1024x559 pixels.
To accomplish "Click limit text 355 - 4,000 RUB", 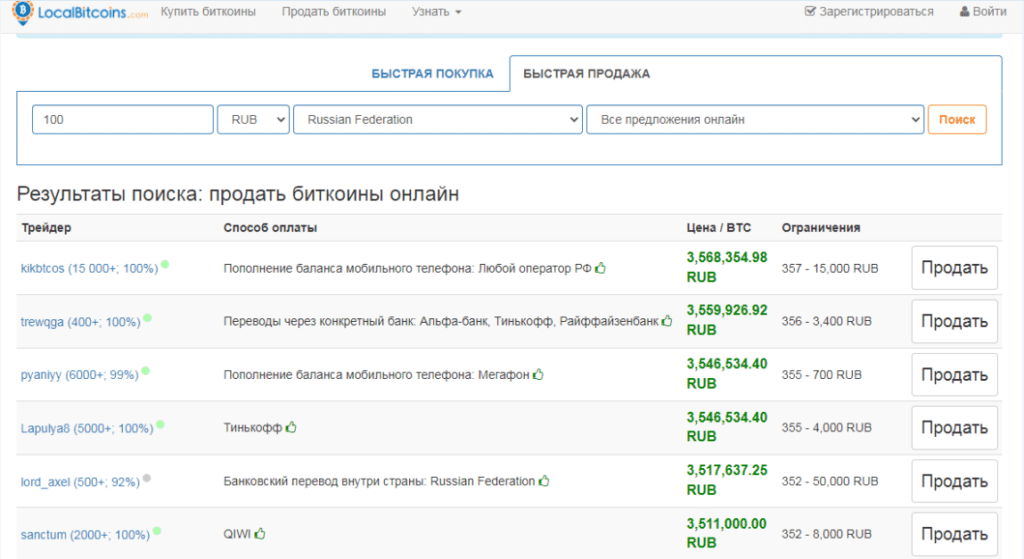I will tap(827, 428).
